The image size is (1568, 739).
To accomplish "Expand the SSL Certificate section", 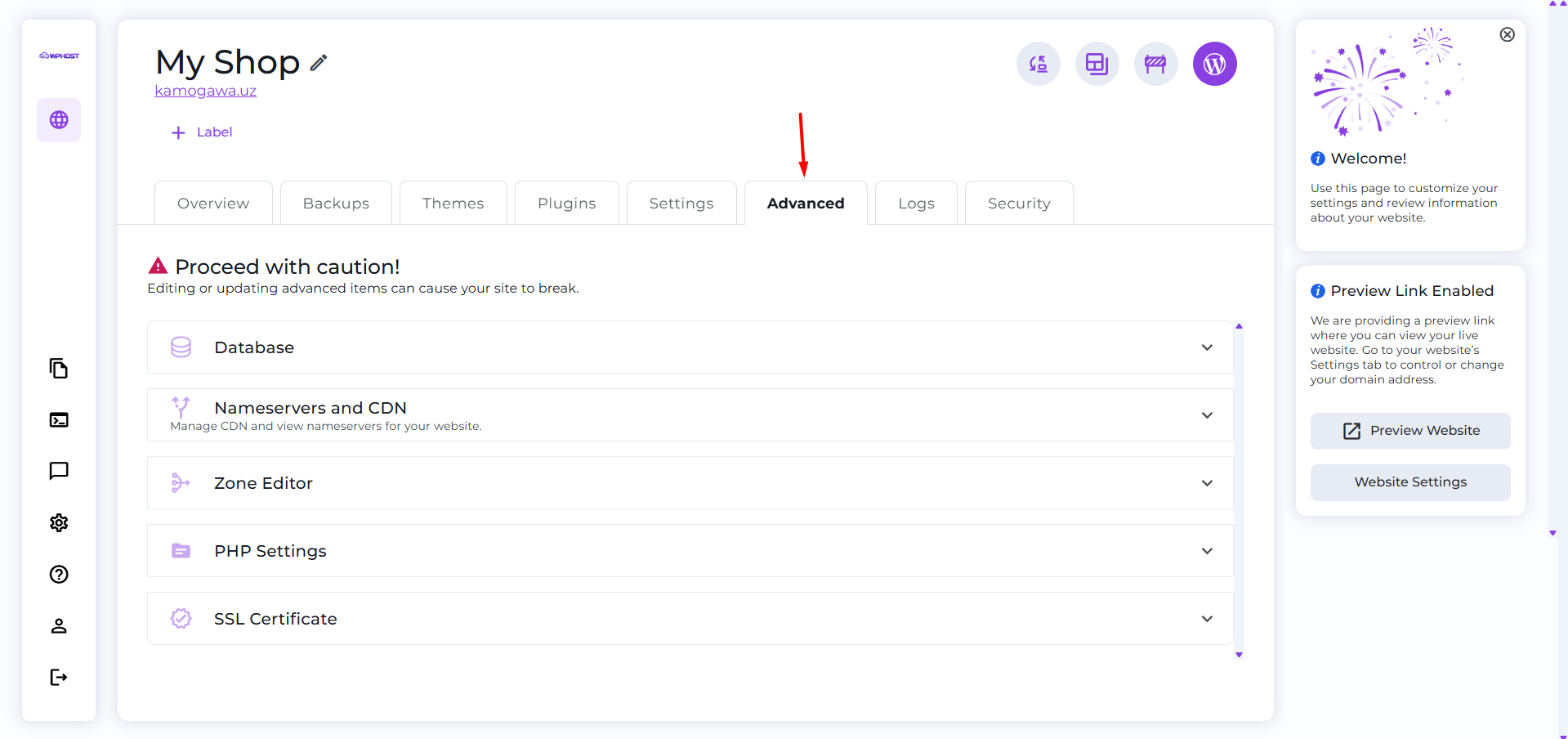I will [690, 619].
